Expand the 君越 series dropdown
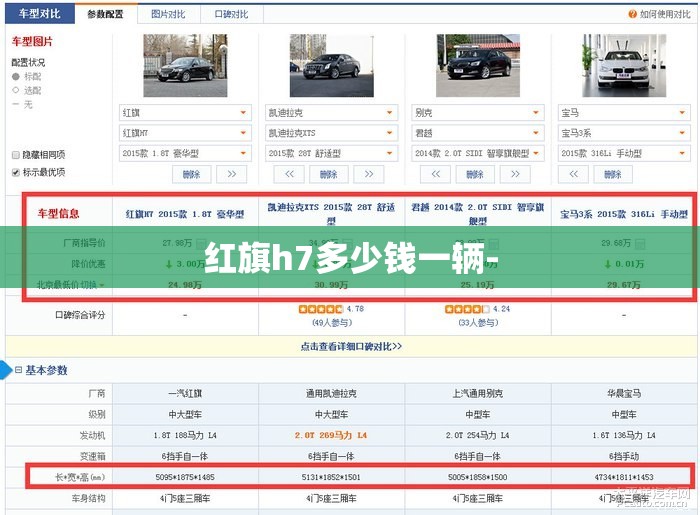 click(478, 133)
